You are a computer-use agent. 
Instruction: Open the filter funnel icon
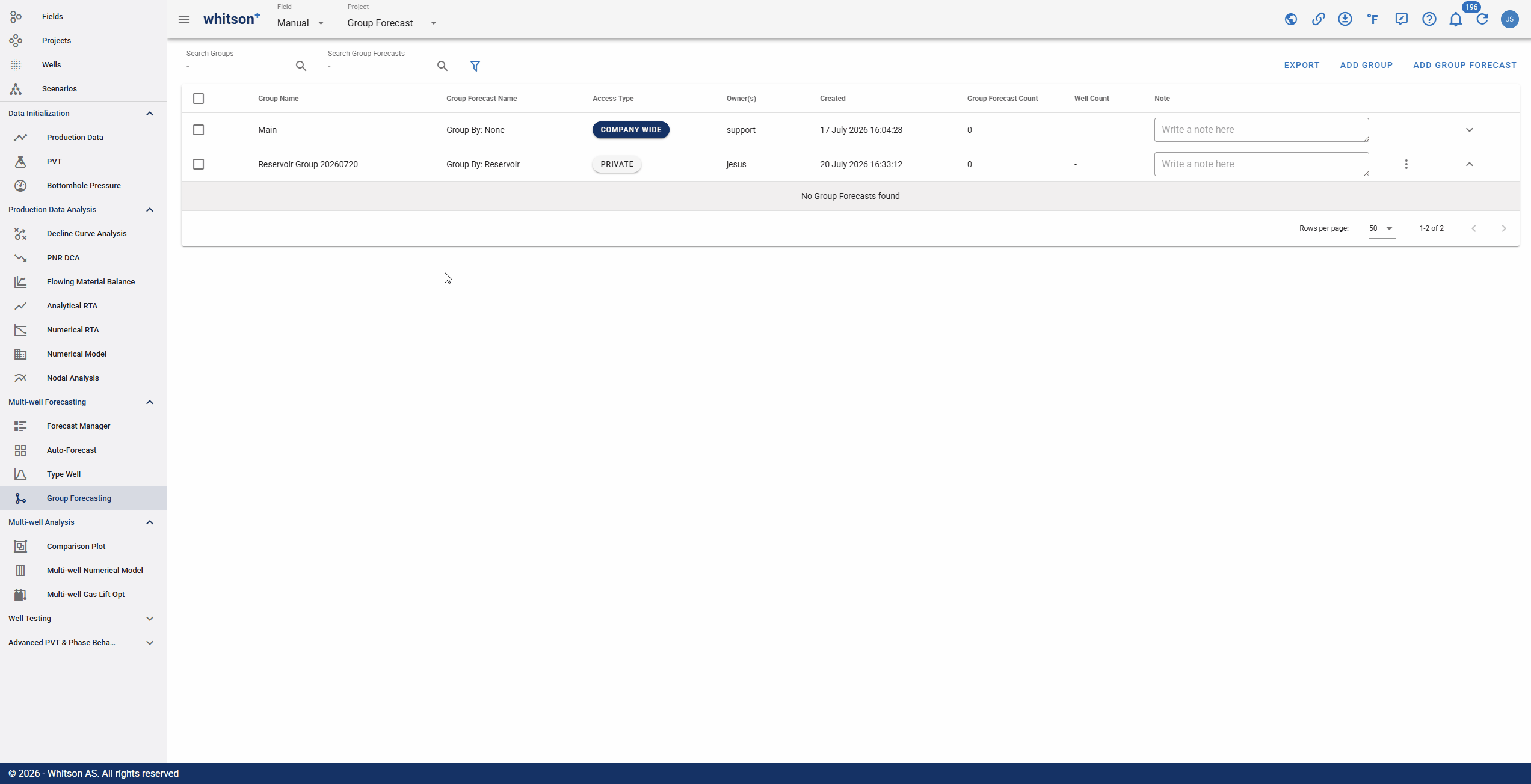click(x=475, y=66)
